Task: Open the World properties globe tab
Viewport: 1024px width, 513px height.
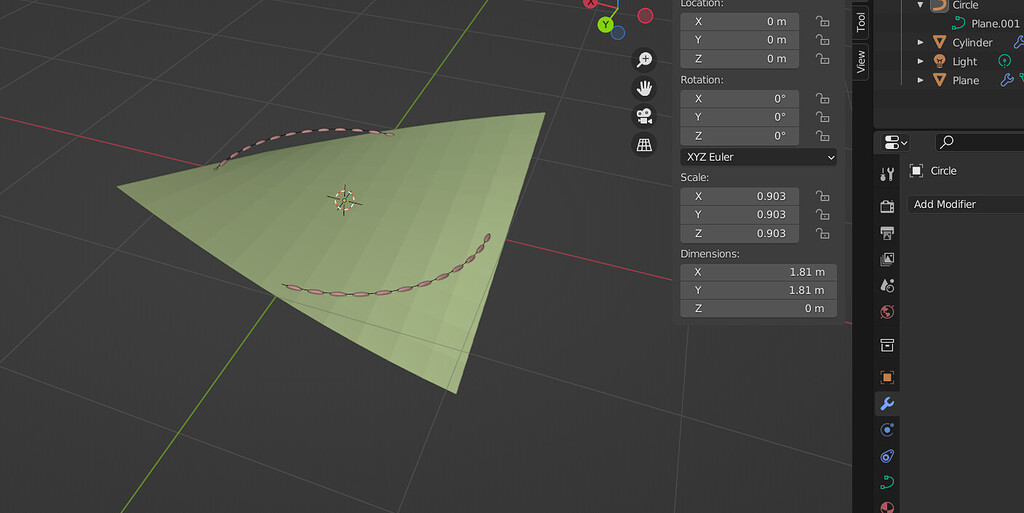Action: 887,312
